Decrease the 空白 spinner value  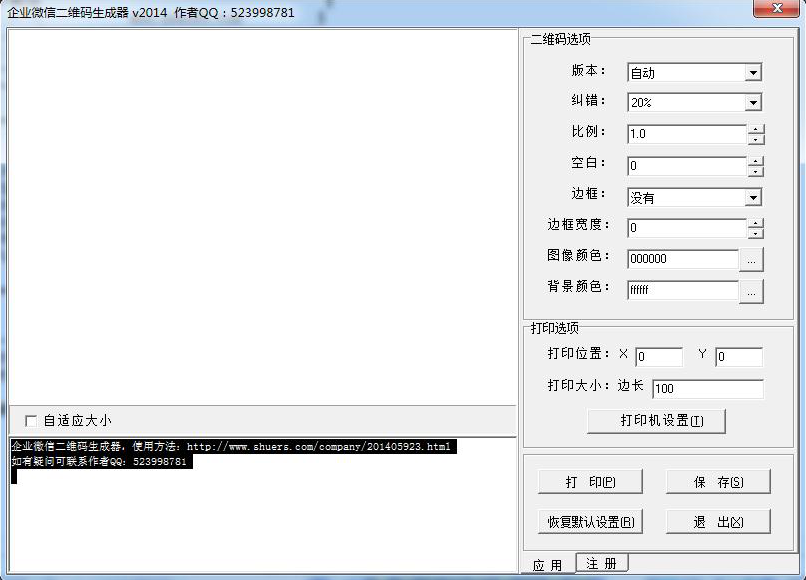[x=756, y=171]
